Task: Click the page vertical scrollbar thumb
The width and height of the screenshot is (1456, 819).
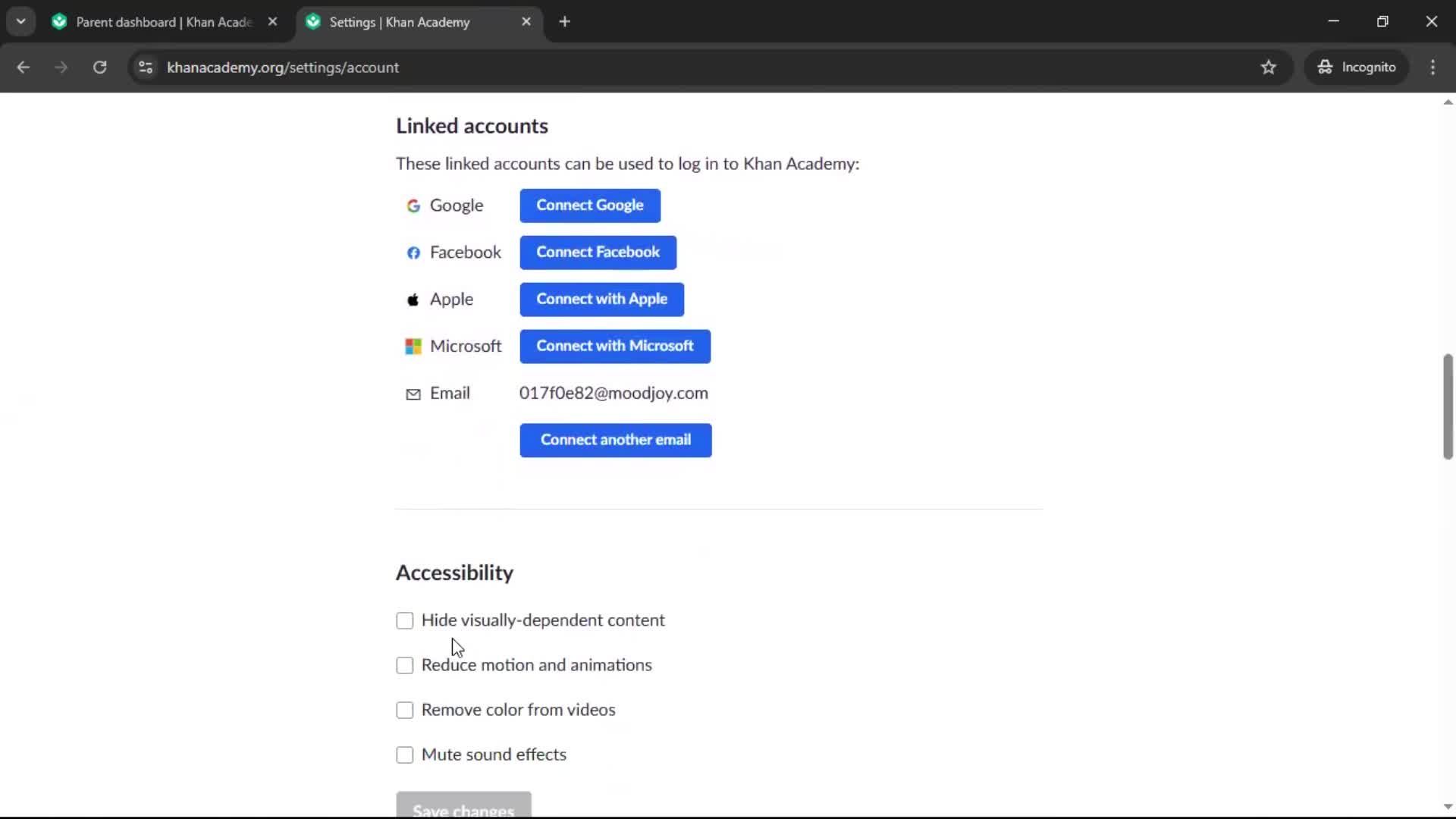Action: 1448,406
